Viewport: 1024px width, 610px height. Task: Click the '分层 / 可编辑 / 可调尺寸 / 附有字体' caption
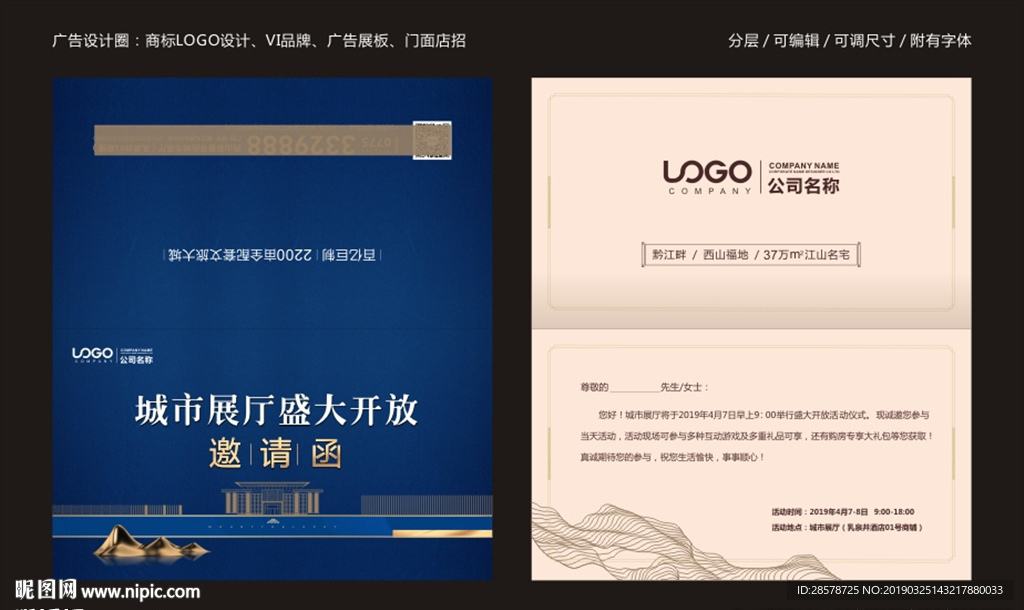pyautogui.click(x=849, y=40)
